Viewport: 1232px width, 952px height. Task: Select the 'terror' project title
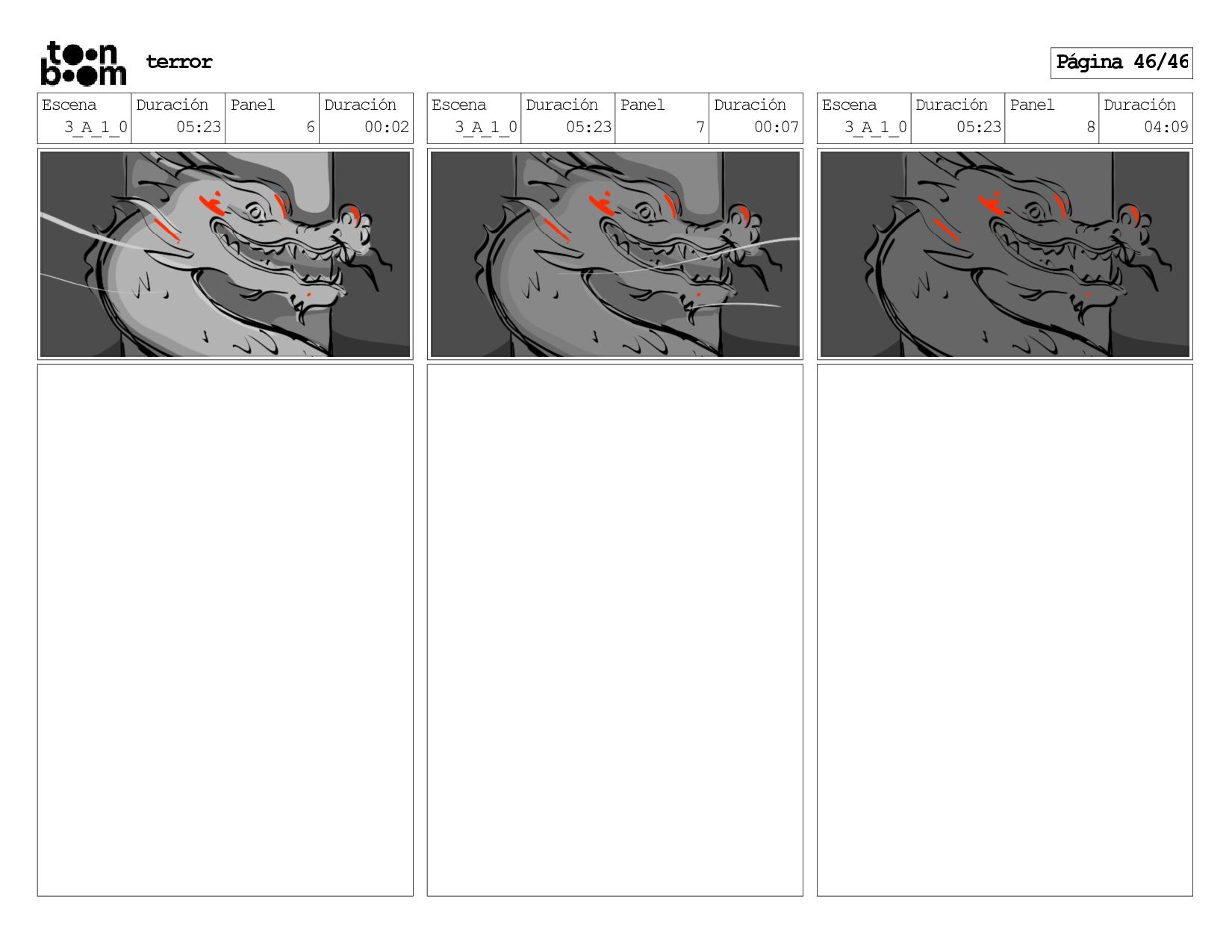click(179, 62)
